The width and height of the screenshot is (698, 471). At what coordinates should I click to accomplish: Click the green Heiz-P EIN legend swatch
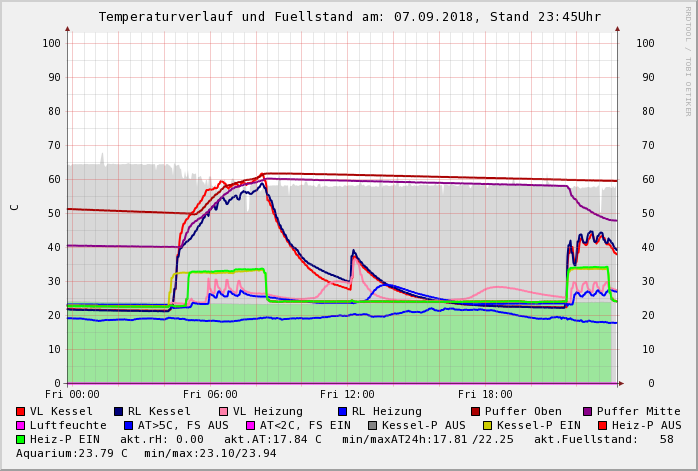[21, 439]
